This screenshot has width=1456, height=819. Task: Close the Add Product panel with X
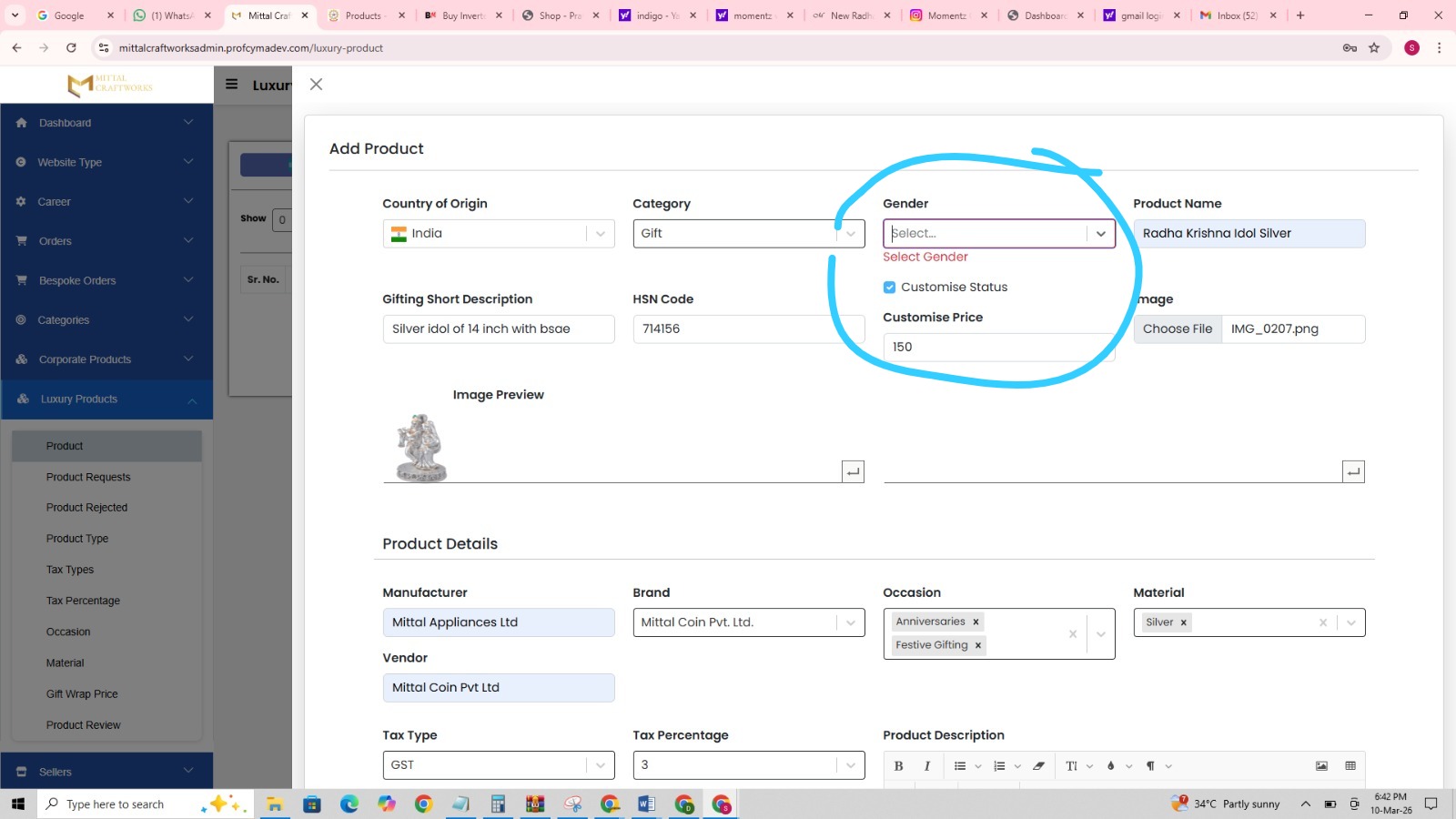coord(316,85)
